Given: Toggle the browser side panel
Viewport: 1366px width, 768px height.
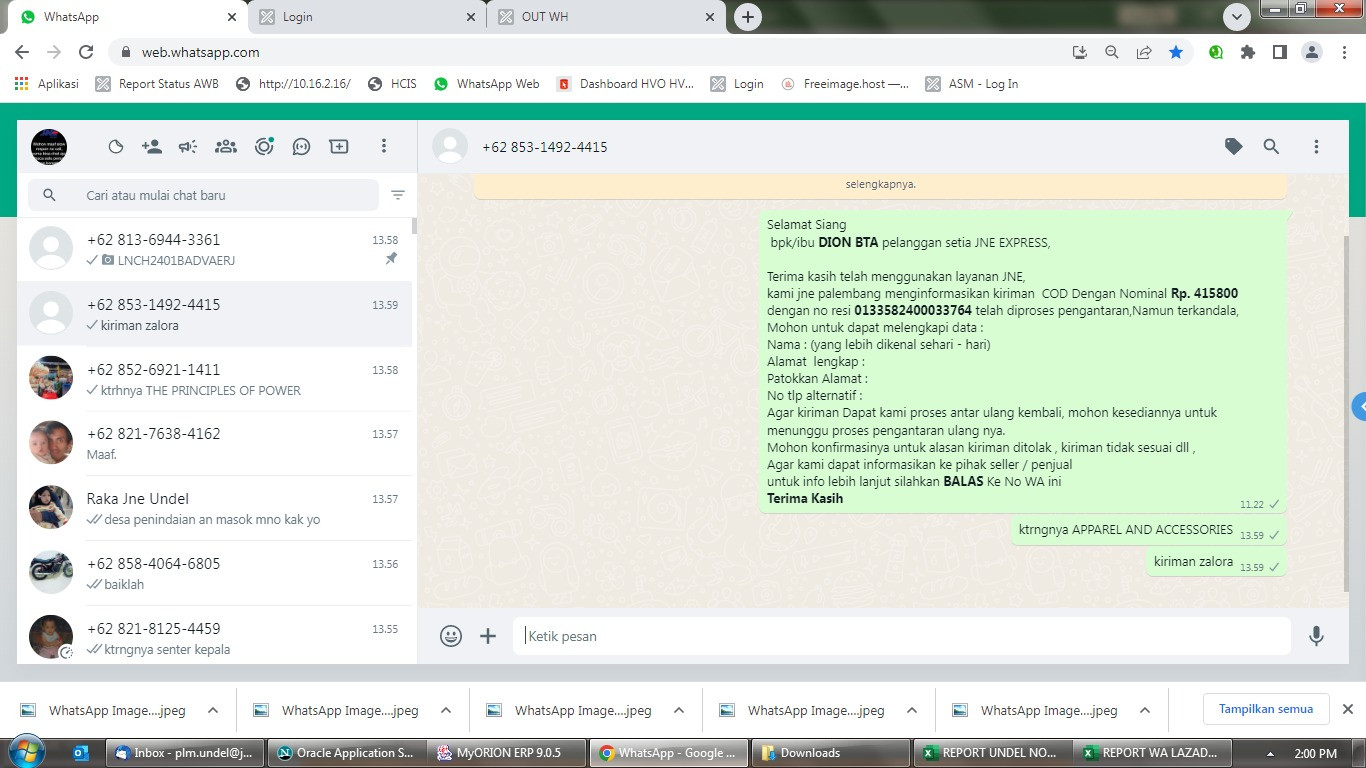Looking at the screenshot, I should coord(1279,52).
